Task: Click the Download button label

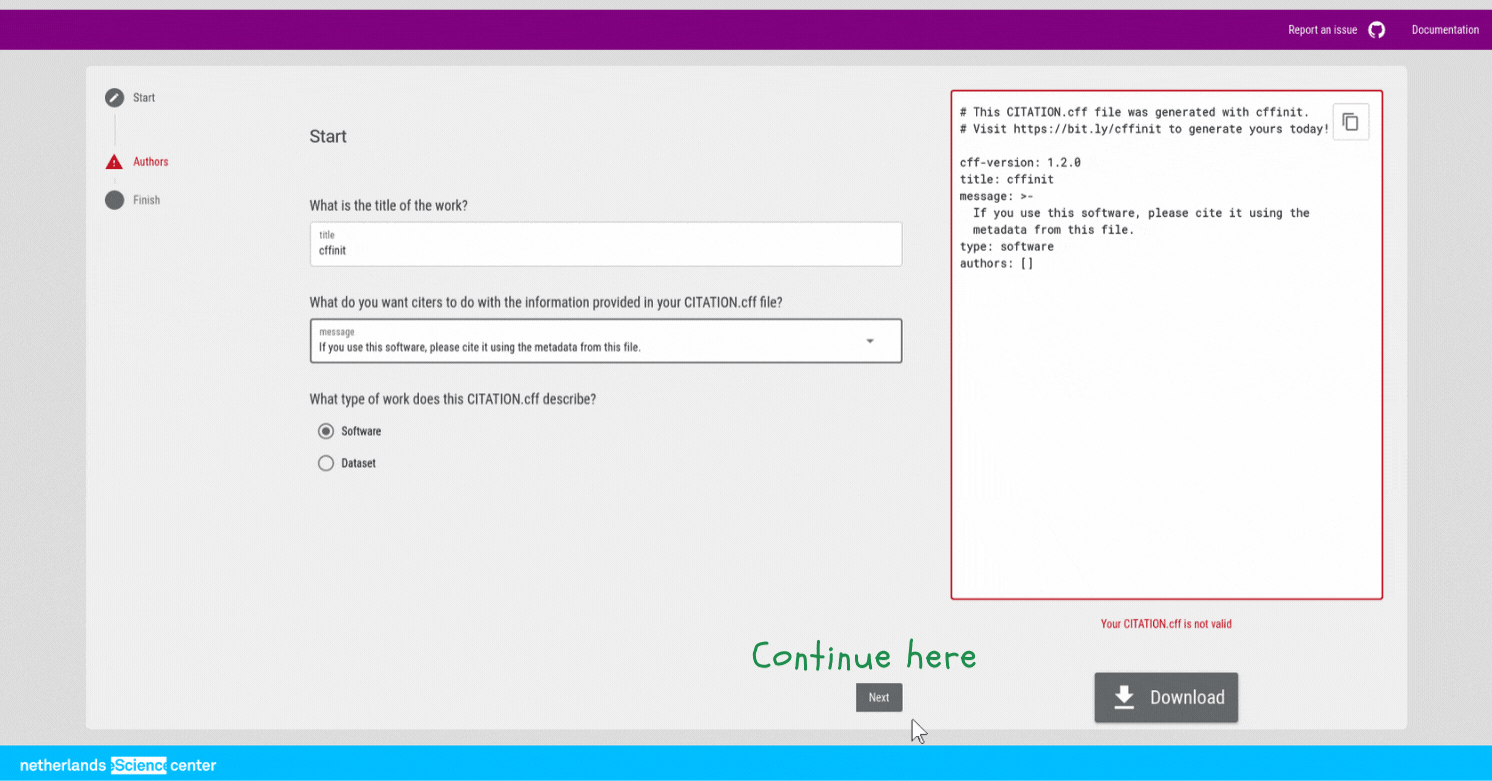Action: (1187, 698)
